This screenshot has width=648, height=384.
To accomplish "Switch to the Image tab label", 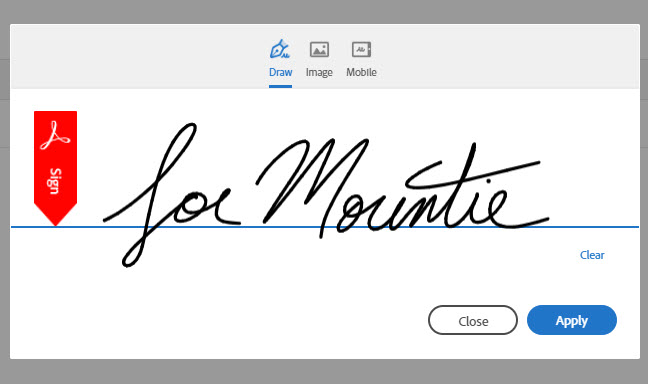I will [x=319, y=72].
